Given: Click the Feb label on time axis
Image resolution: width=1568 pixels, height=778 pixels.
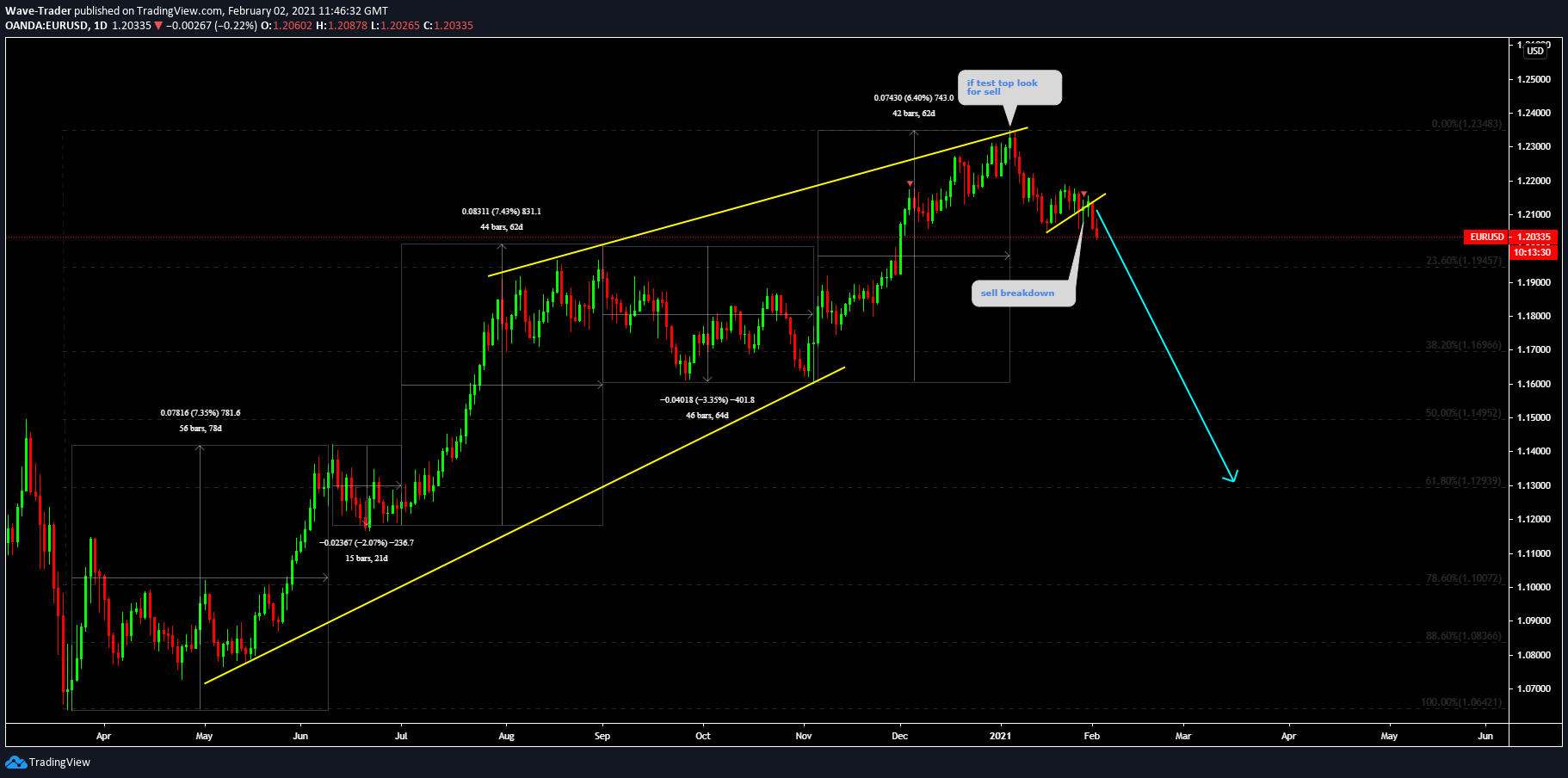Looking at the screenshot, I should pyautogui.click(x=1091, y=736).
